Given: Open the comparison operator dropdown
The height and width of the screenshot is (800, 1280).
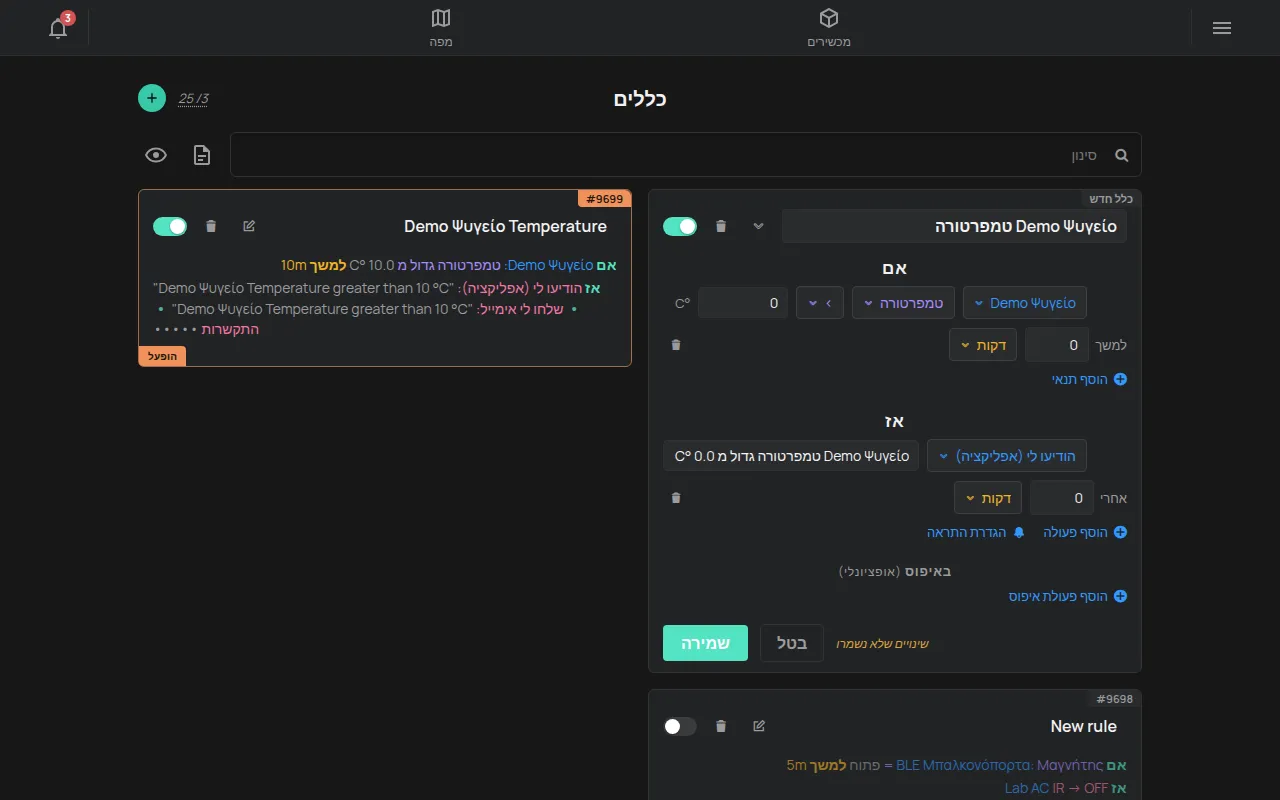Looking at the screenshot, I should coord(820,303).
